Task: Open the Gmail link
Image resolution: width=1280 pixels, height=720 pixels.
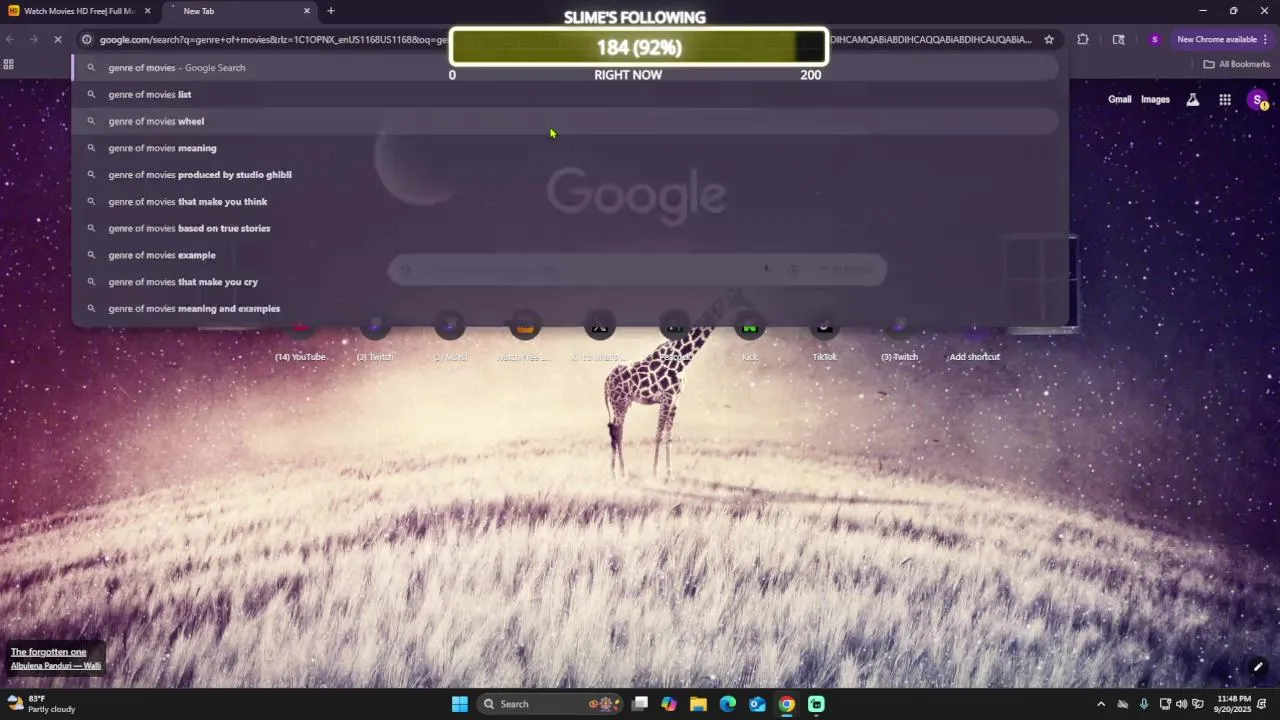Action: click(x=1120, y=100)
